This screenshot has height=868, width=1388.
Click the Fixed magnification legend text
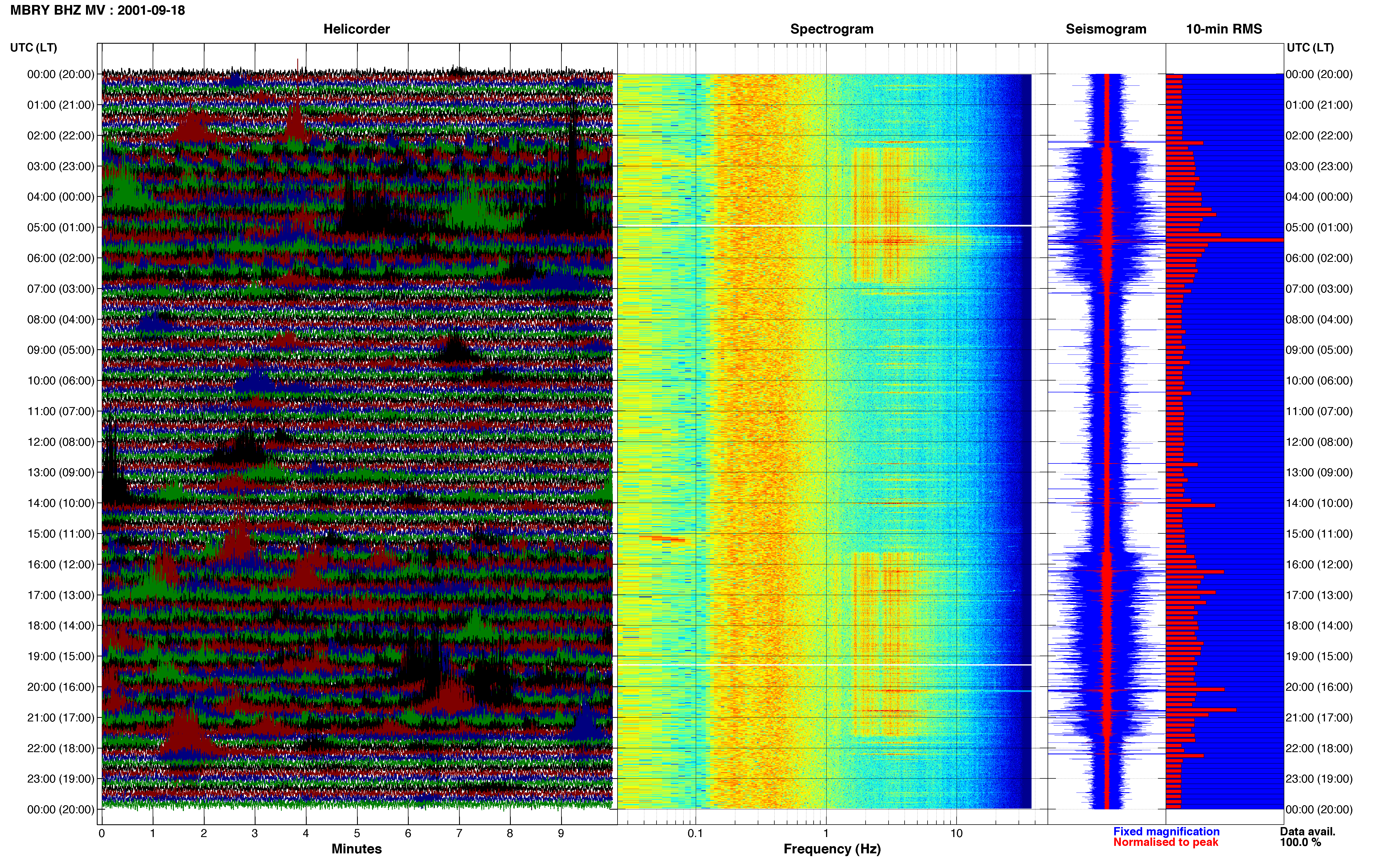coord(1166,831)
